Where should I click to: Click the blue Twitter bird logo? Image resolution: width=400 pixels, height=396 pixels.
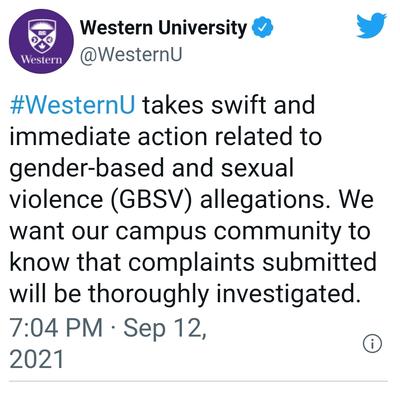point(372,26)
